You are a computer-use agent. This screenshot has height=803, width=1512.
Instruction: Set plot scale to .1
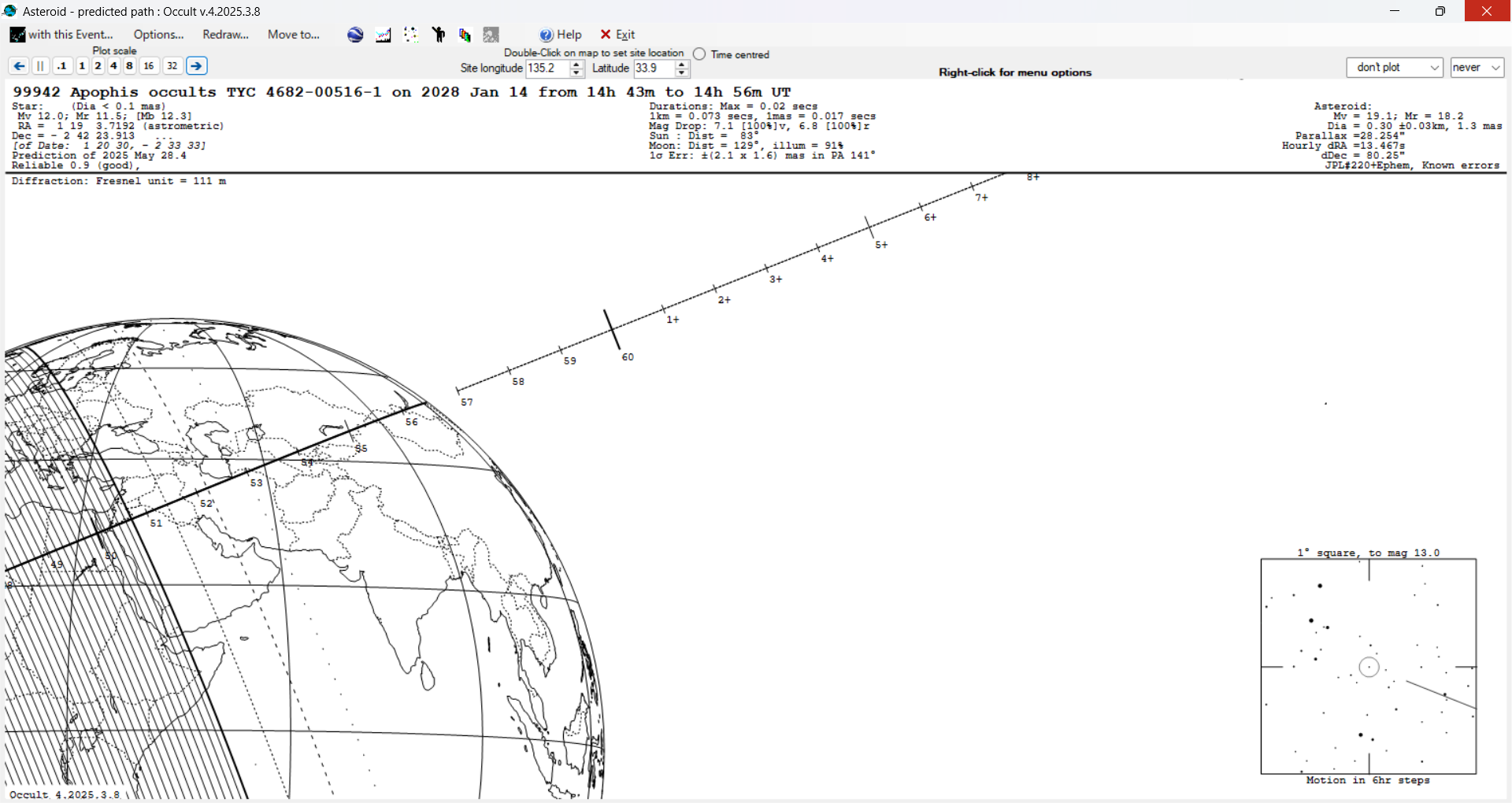62,66
